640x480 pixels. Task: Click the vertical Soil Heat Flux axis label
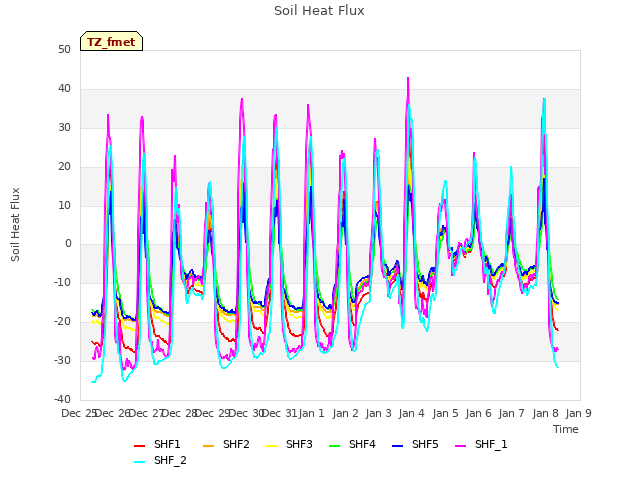[15, 224]
